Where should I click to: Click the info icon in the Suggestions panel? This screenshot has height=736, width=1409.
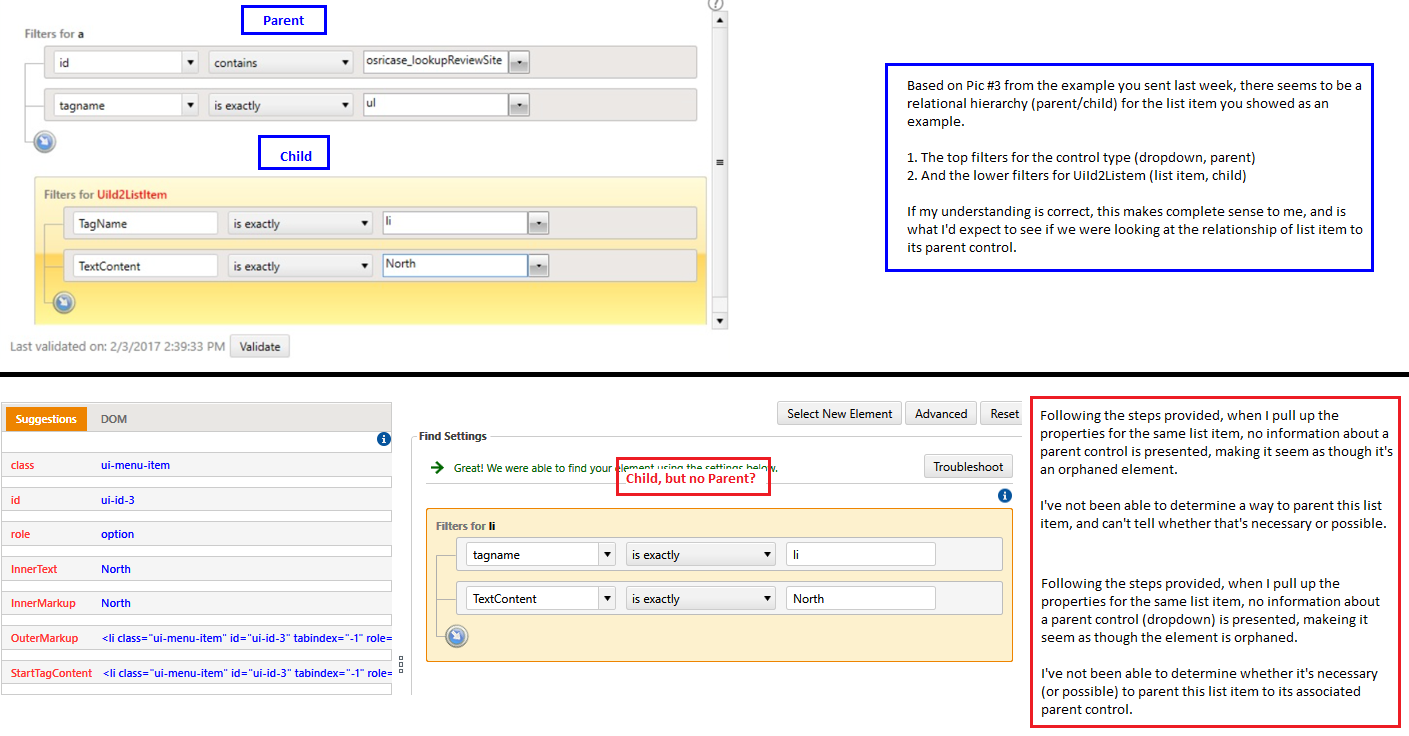pyautogui.click(x=383, y=439)
